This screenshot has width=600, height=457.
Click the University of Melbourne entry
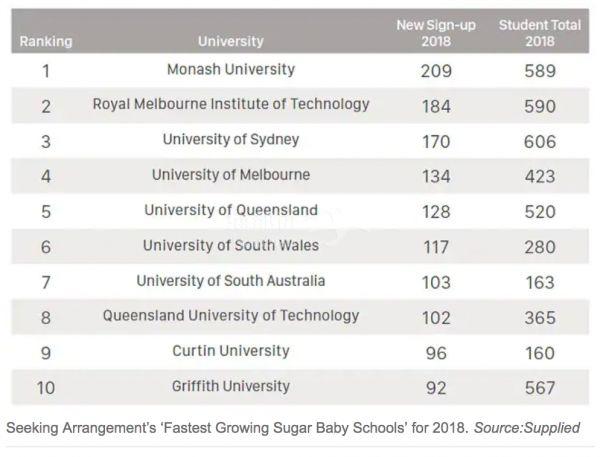tap(231, 175)
